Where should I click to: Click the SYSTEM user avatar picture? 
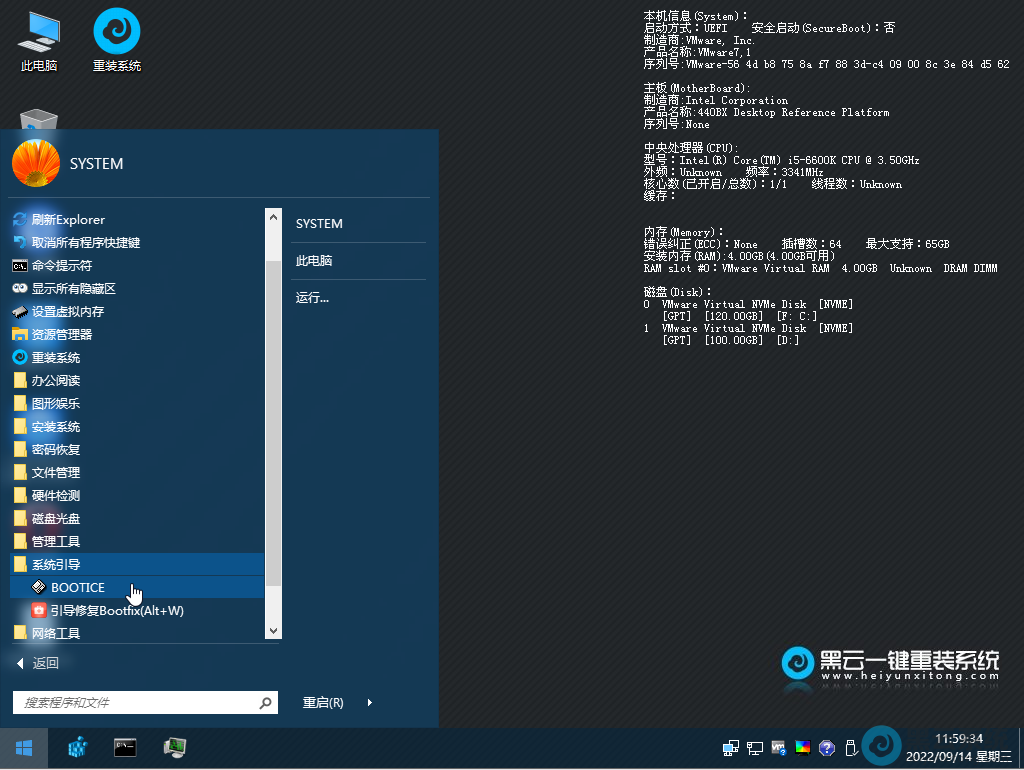coord(36,163)
